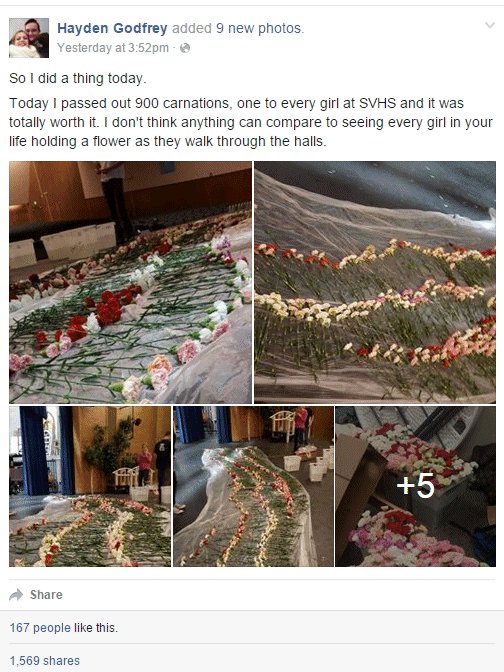Expand the post options chevron
The image size is (504, 672).
coord(489,25)
